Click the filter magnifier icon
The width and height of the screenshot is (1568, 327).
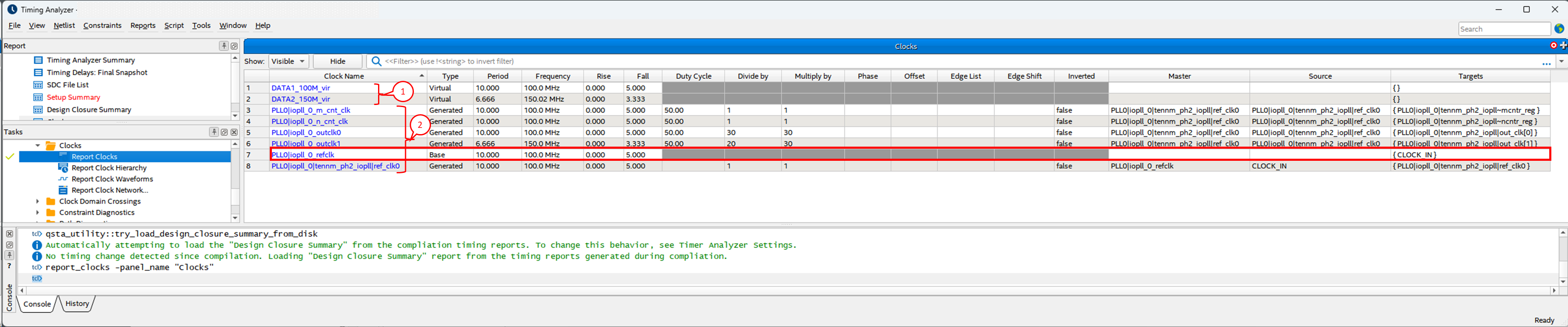tap(376, 61)
